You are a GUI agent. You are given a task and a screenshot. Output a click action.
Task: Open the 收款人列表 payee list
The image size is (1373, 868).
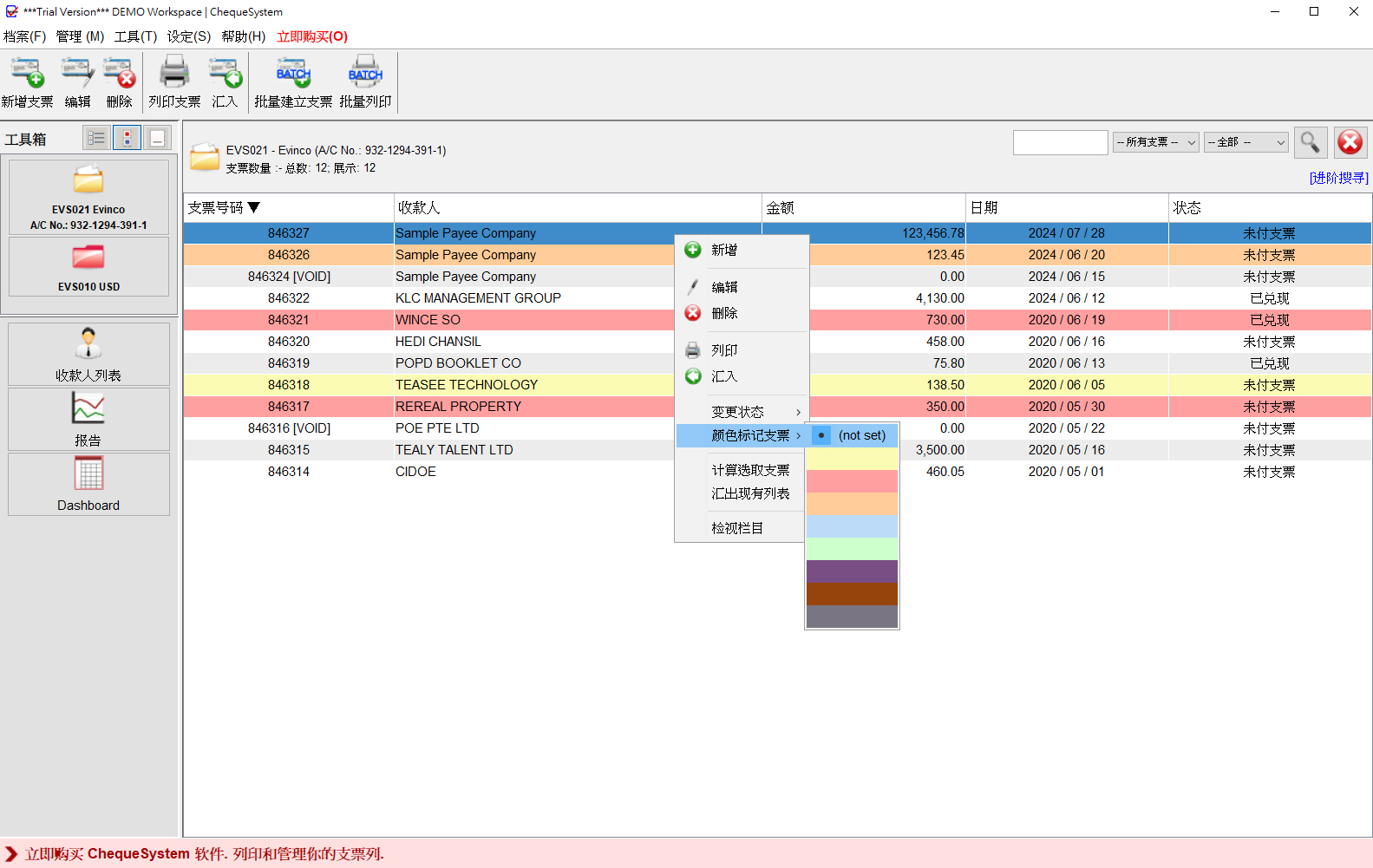88,354
